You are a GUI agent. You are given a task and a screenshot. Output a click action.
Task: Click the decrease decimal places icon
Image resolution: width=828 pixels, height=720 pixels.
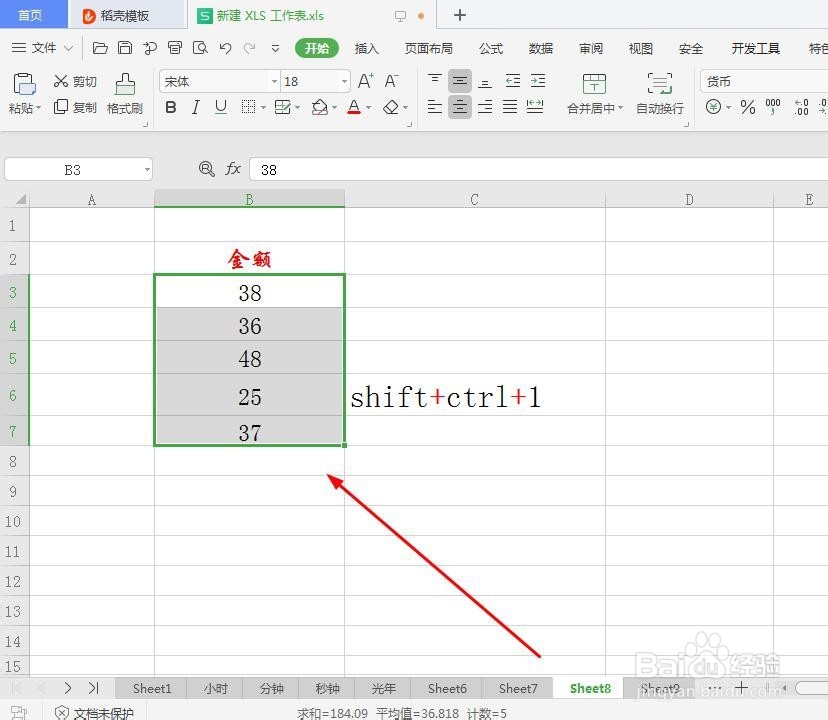coord(822,107)
